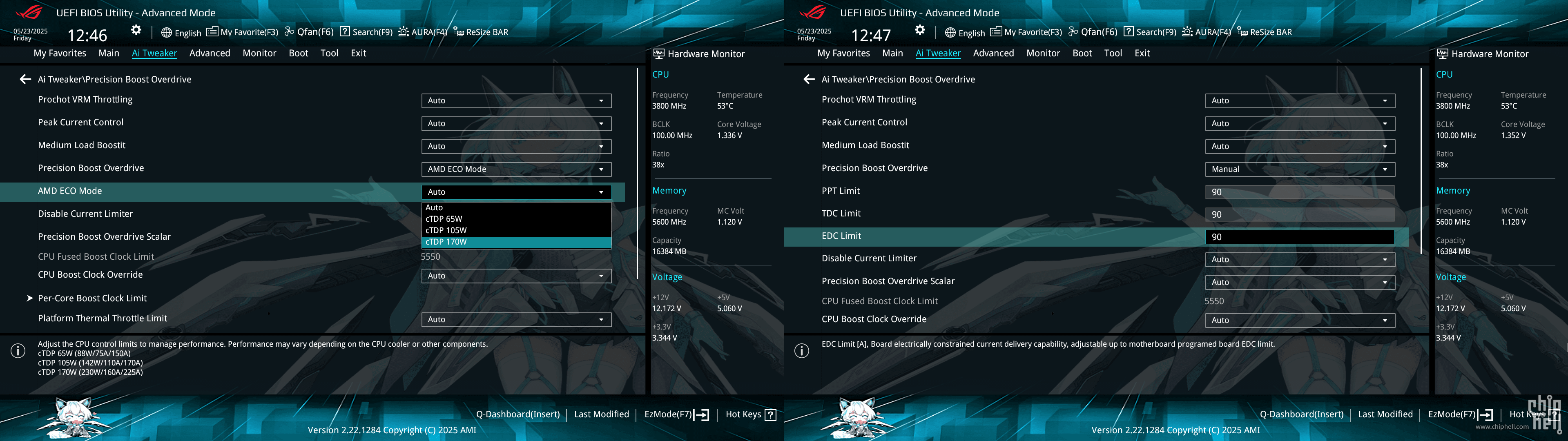
Task: Switch to Advanced tab in 12:46 screen
Action: pyautogui.click(x=210, y=53)
